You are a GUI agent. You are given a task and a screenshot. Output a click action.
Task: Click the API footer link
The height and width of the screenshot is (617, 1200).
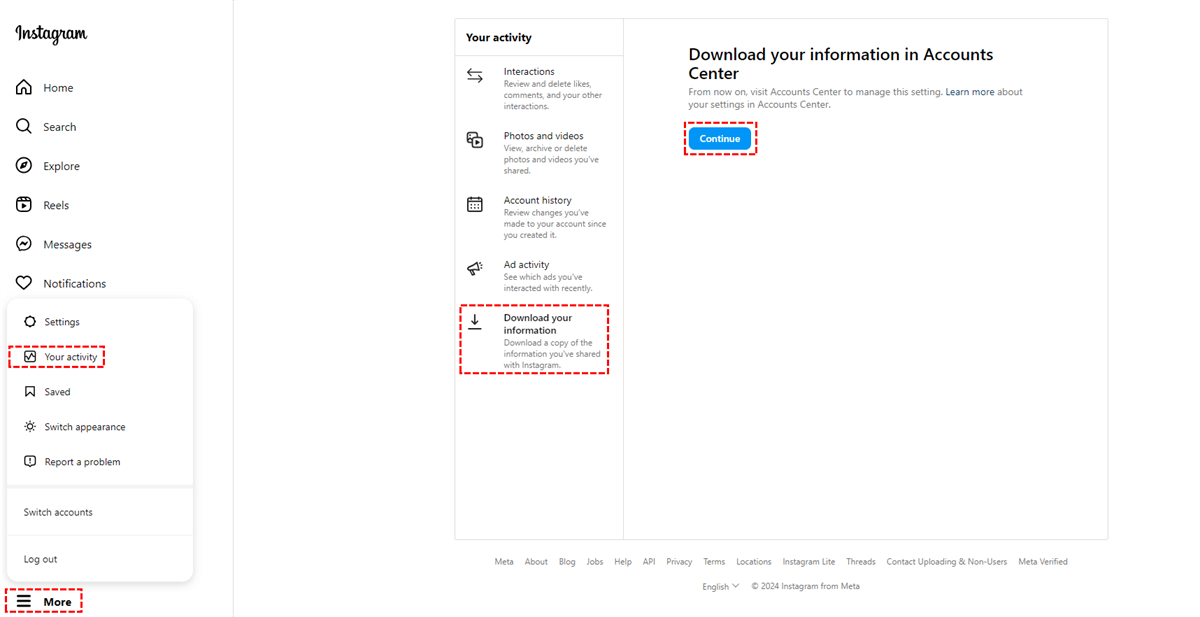(x=649, y=562)
